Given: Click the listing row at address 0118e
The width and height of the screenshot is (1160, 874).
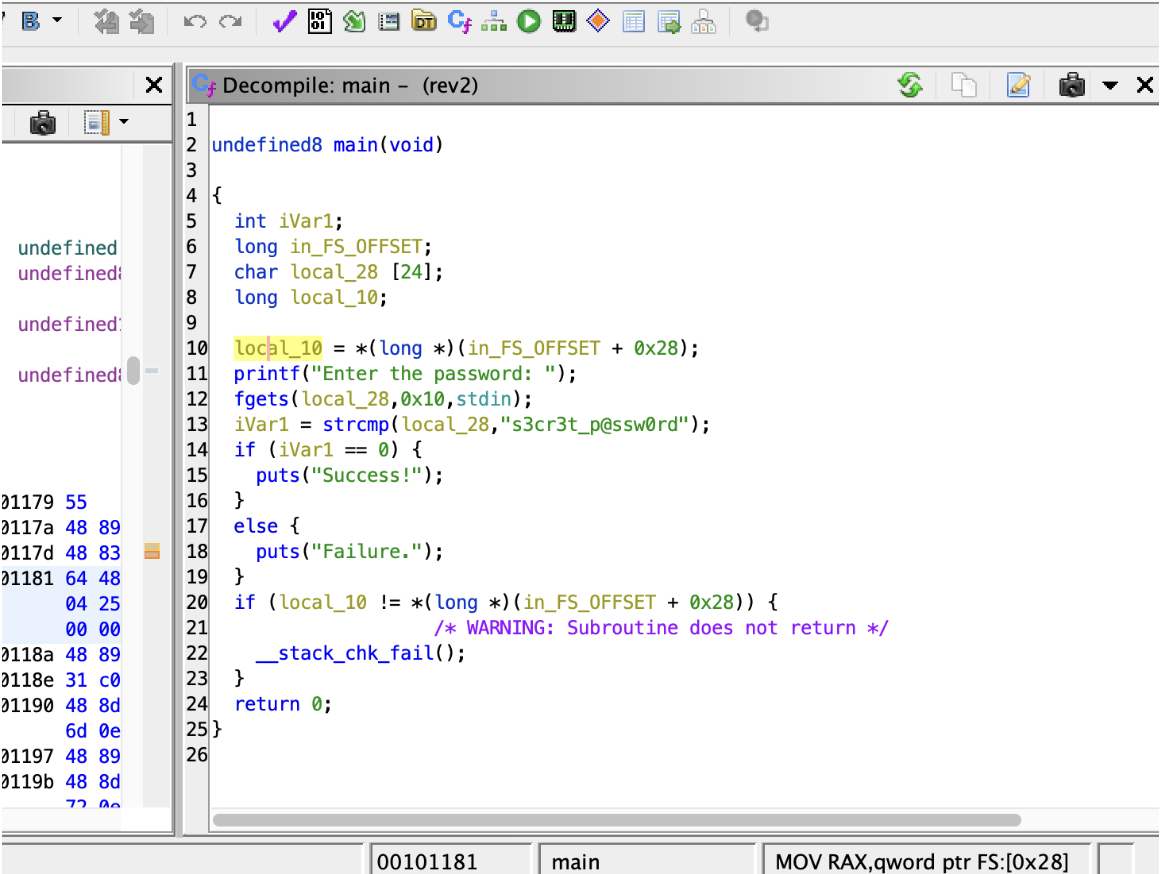Looking at the screenshot, I should click(61, 679).
